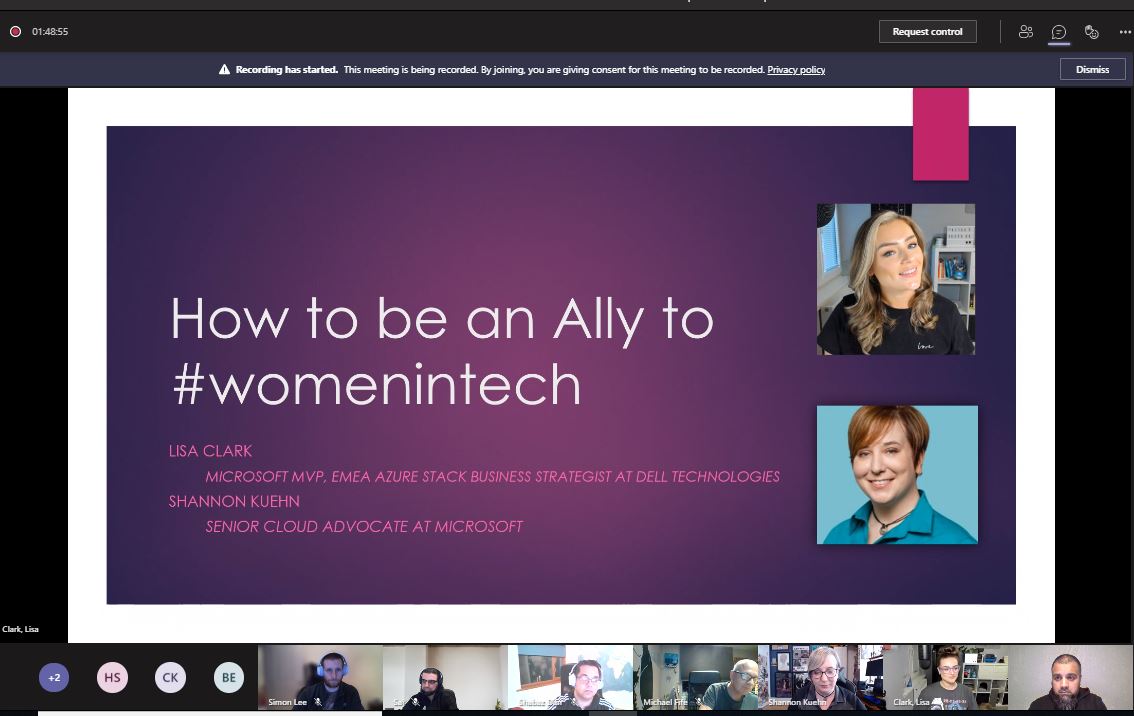Click the meeting timer 01:48:55
The image size is (1134, 716).
(x=50, y=32)
